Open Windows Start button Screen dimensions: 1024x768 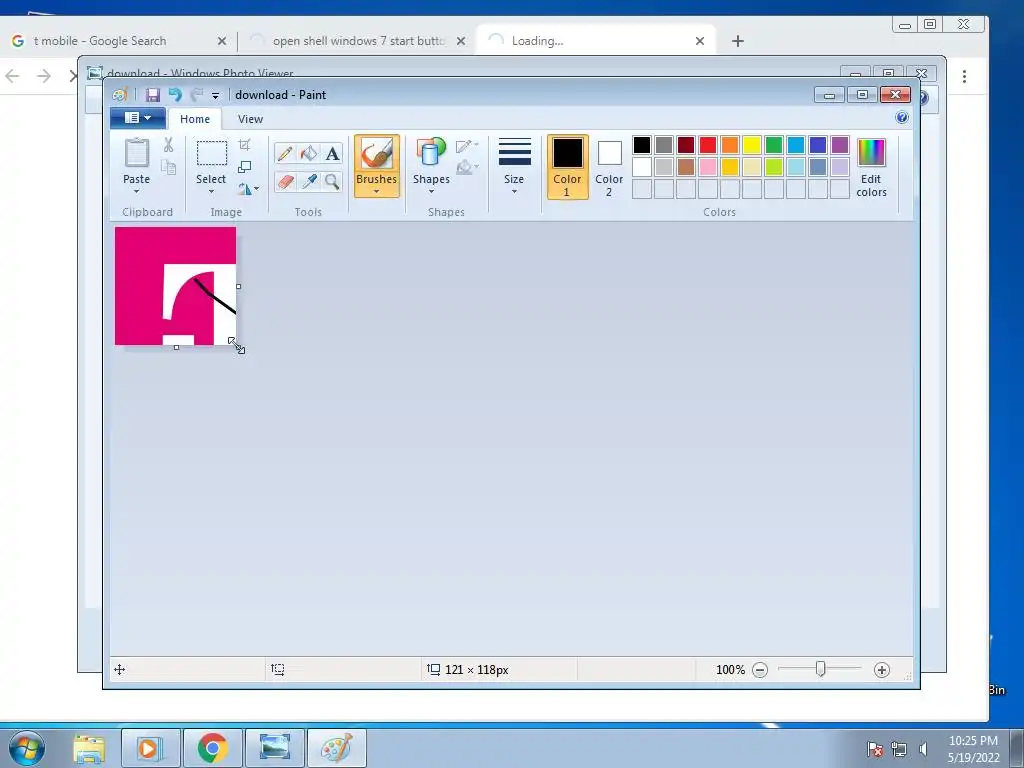(27, 748)
